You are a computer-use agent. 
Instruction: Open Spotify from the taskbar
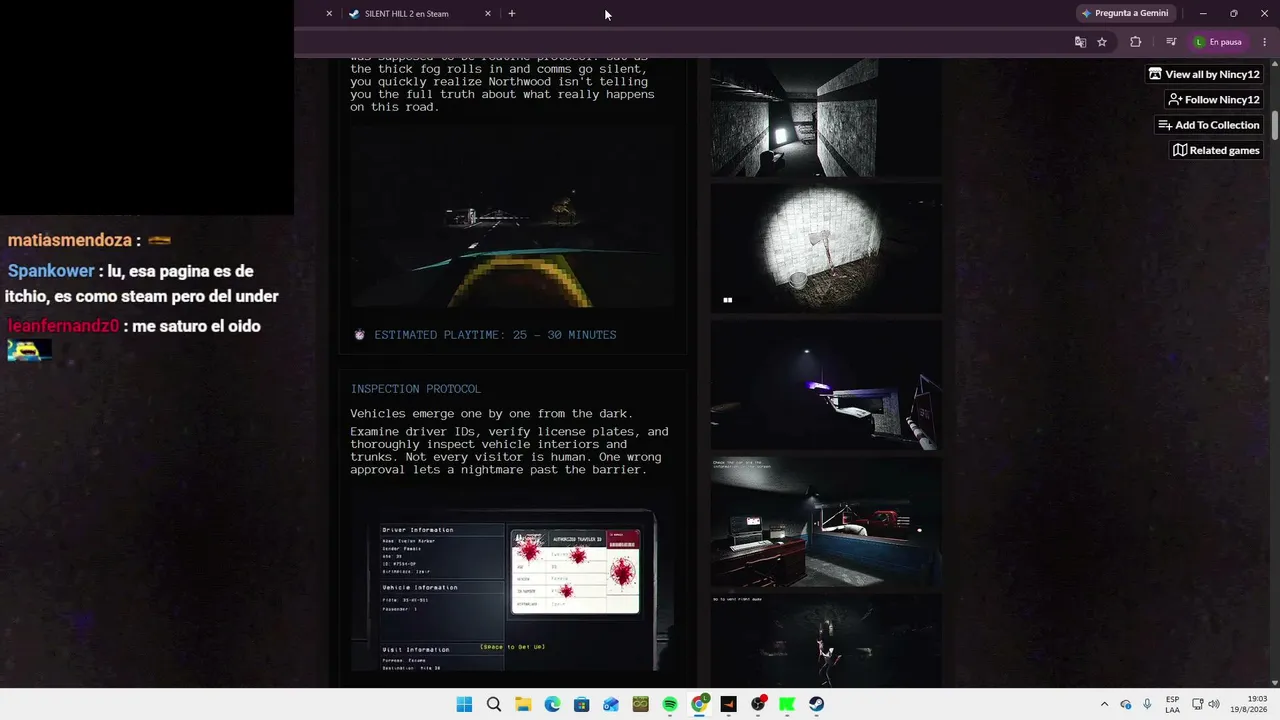tap(670, 704)
